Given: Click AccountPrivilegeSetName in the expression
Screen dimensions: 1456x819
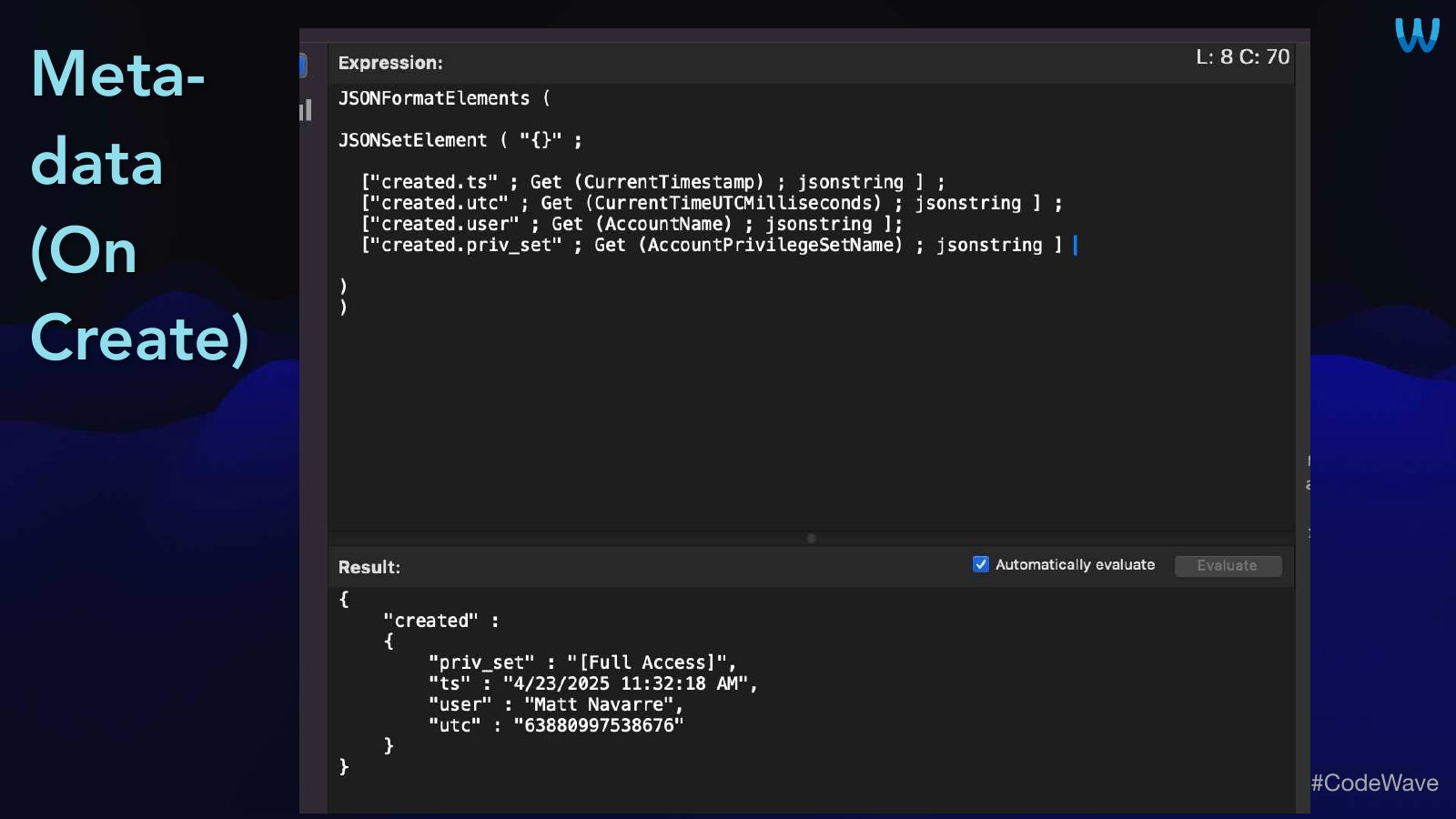Looking at the screenshot, I should (x=770, y=245).
